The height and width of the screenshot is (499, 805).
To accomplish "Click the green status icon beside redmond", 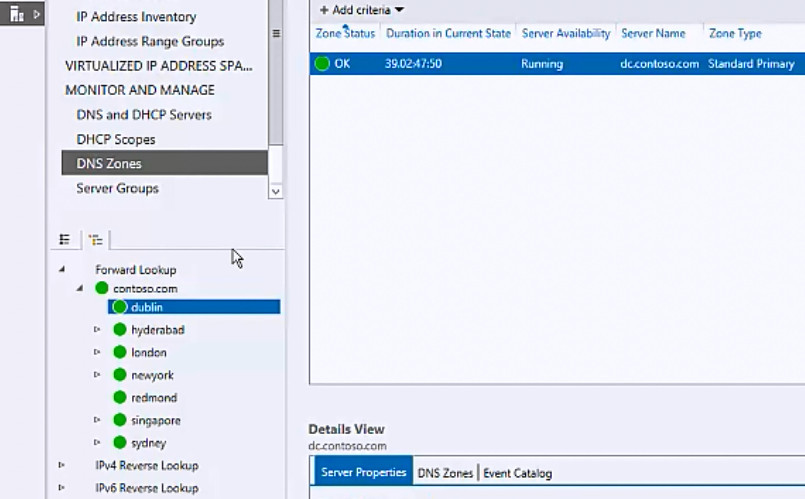I will [x=120, y=398].
